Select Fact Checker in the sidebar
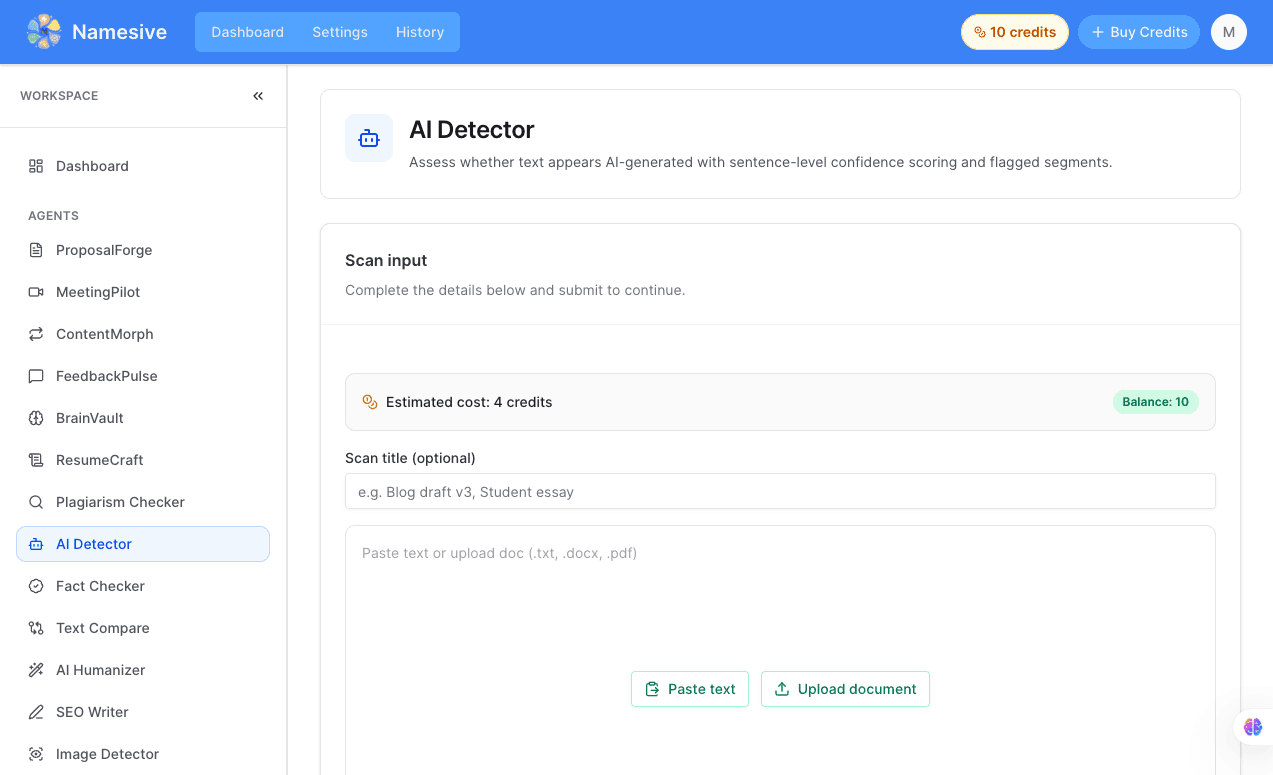Screen dimensions: 1273x775 tap(100, 586)
